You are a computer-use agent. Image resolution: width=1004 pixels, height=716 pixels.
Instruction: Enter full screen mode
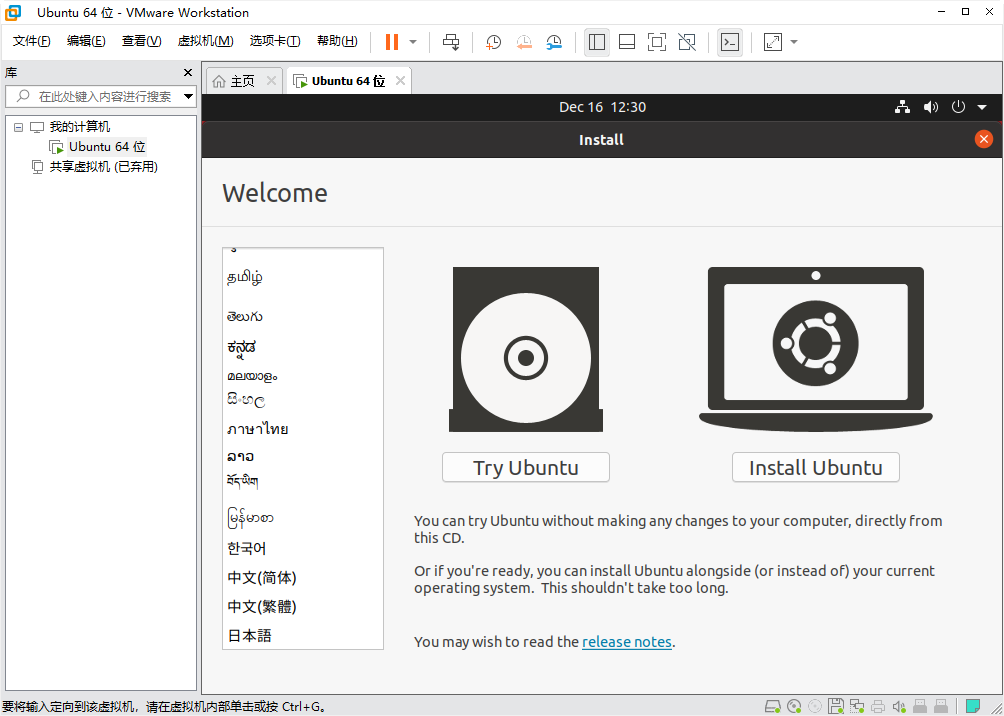point(657,42)
